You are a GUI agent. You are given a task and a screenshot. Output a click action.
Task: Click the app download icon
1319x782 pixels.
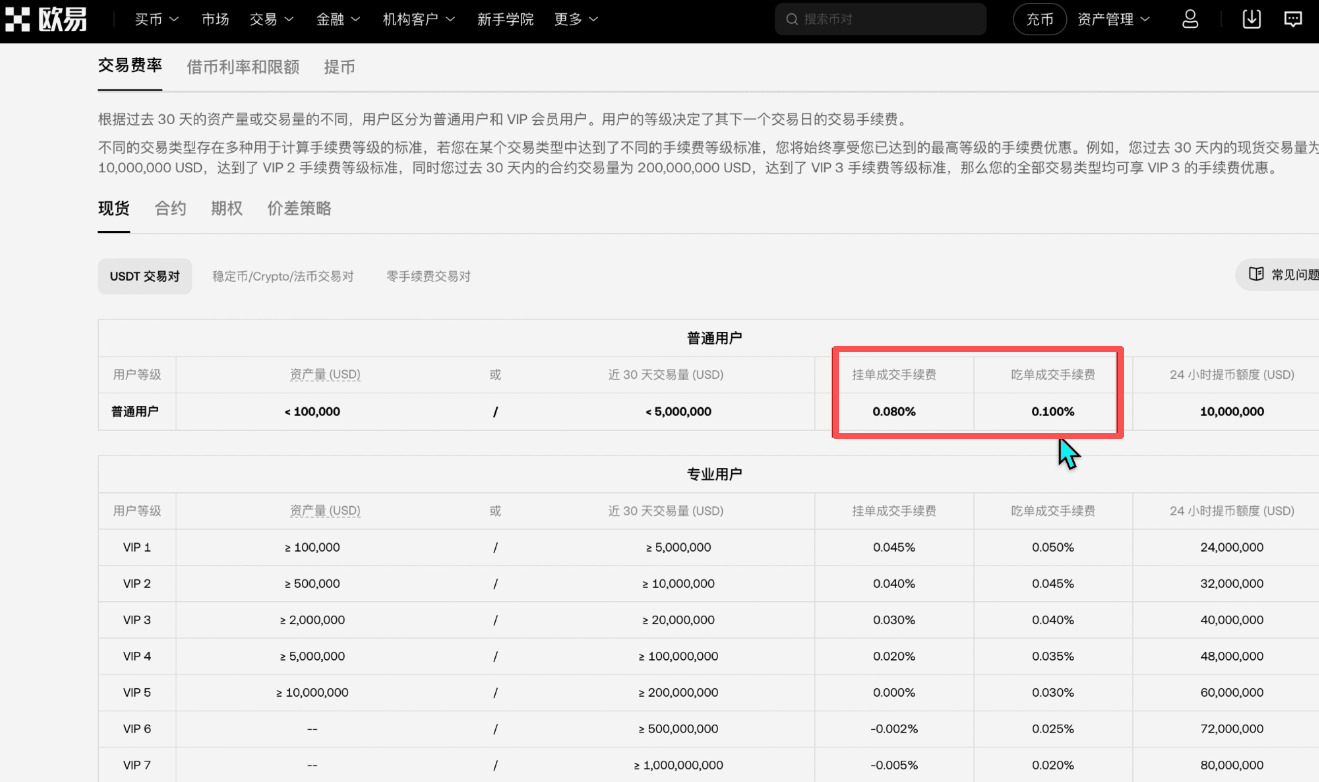(1251, 18)
